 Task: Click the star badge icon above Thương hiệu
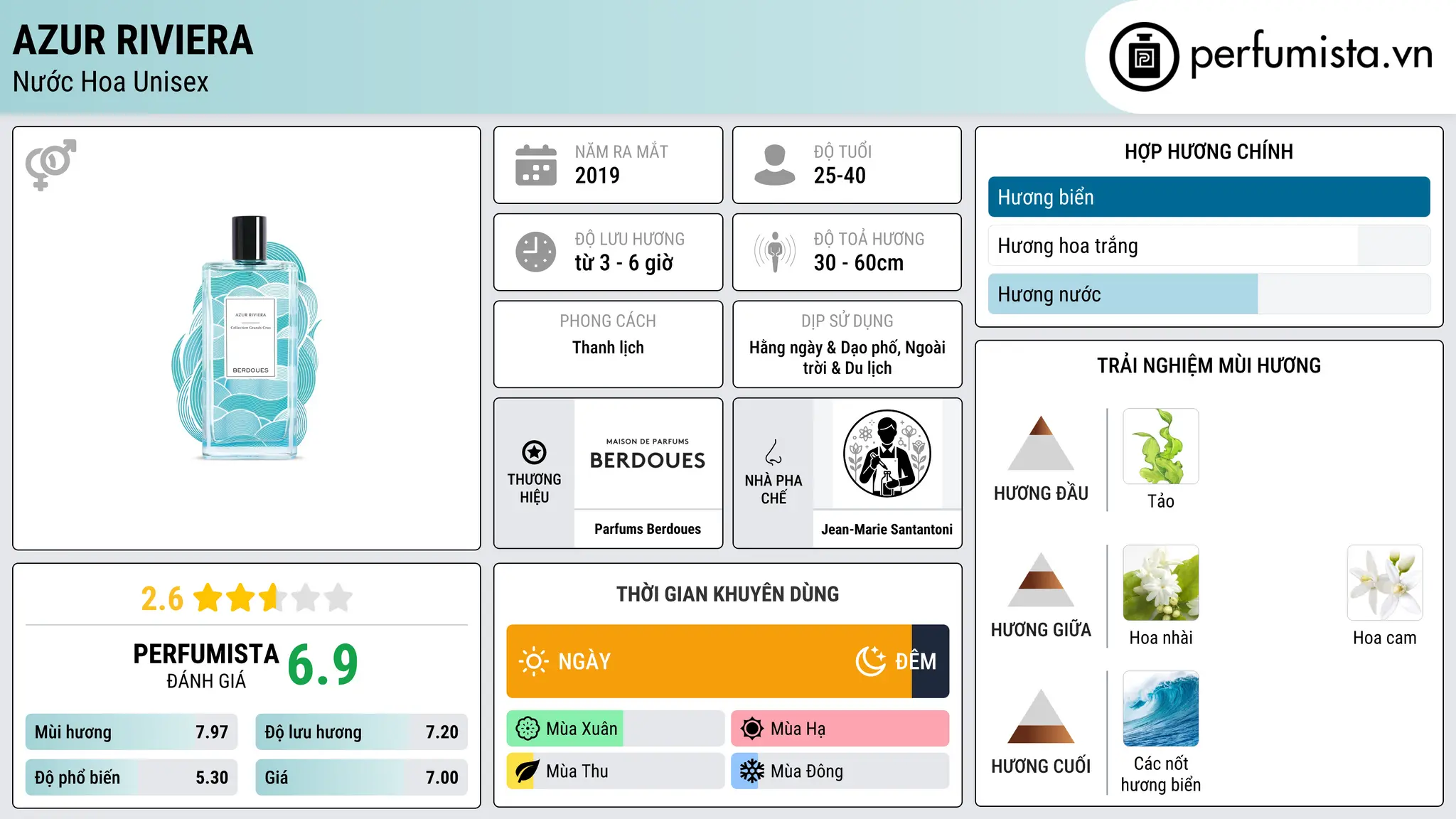pos(534,452)
